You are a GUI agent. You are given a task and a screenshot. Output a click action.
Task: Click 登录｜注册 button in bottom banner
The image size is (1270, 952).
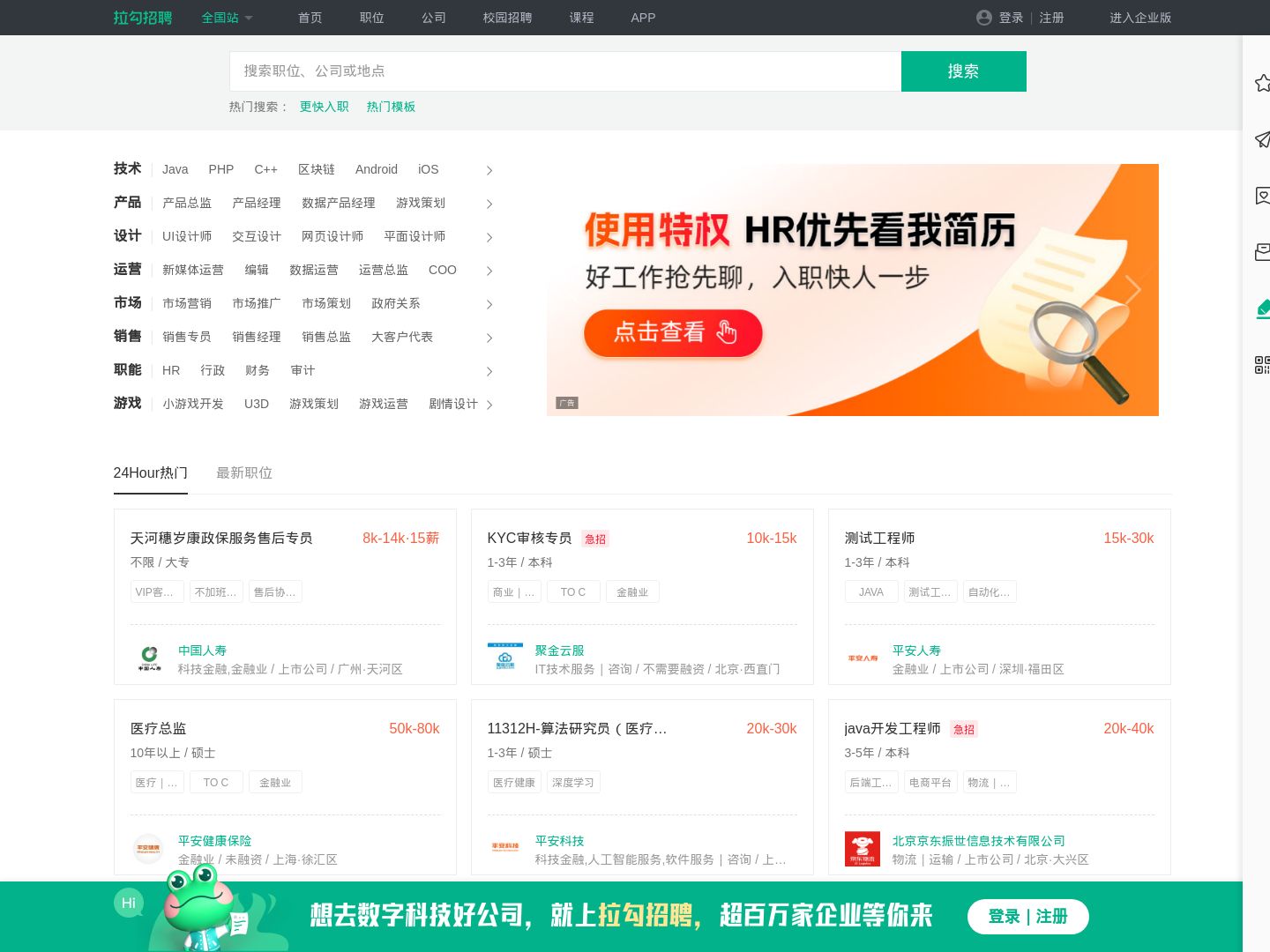coord(1028,916)
